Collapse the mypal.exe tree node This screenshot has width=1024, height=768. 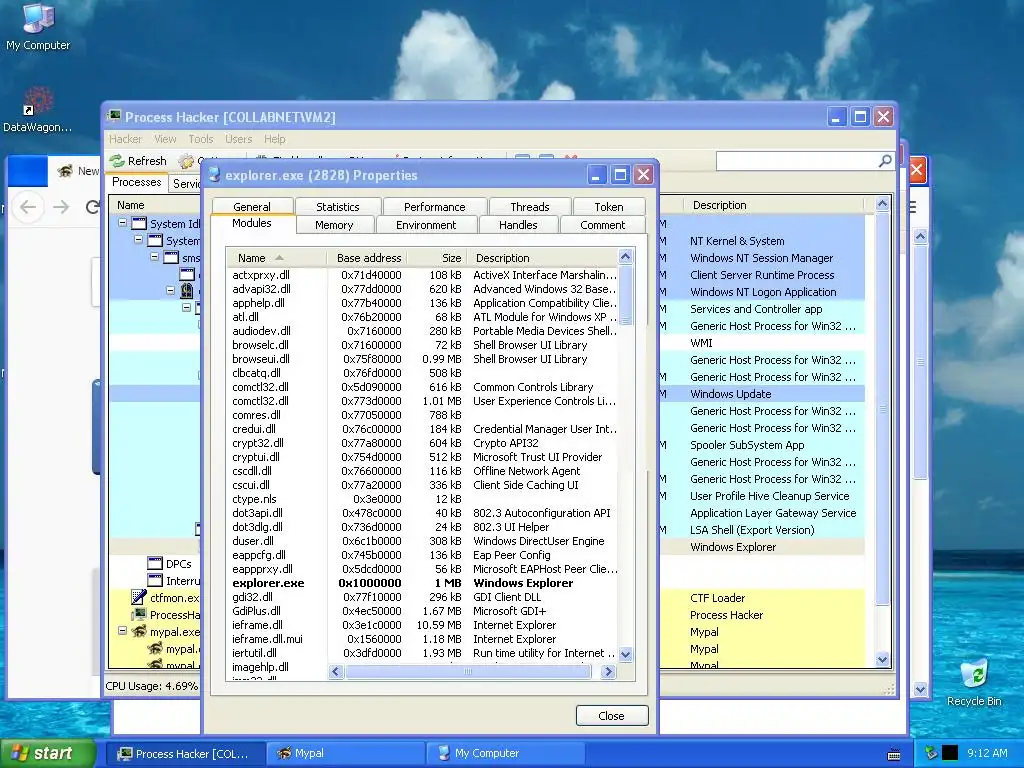point(122,631)
